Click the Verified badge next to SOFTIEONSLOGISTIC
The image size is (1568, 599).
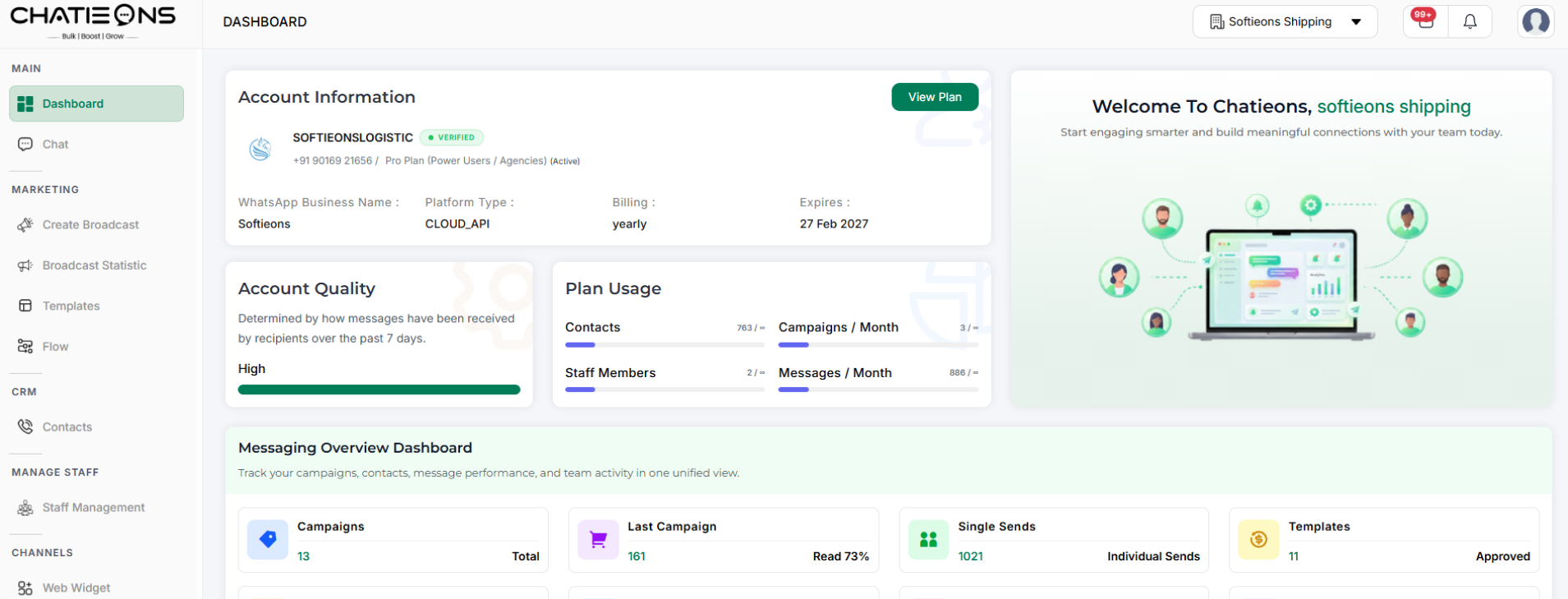[451, 138]
